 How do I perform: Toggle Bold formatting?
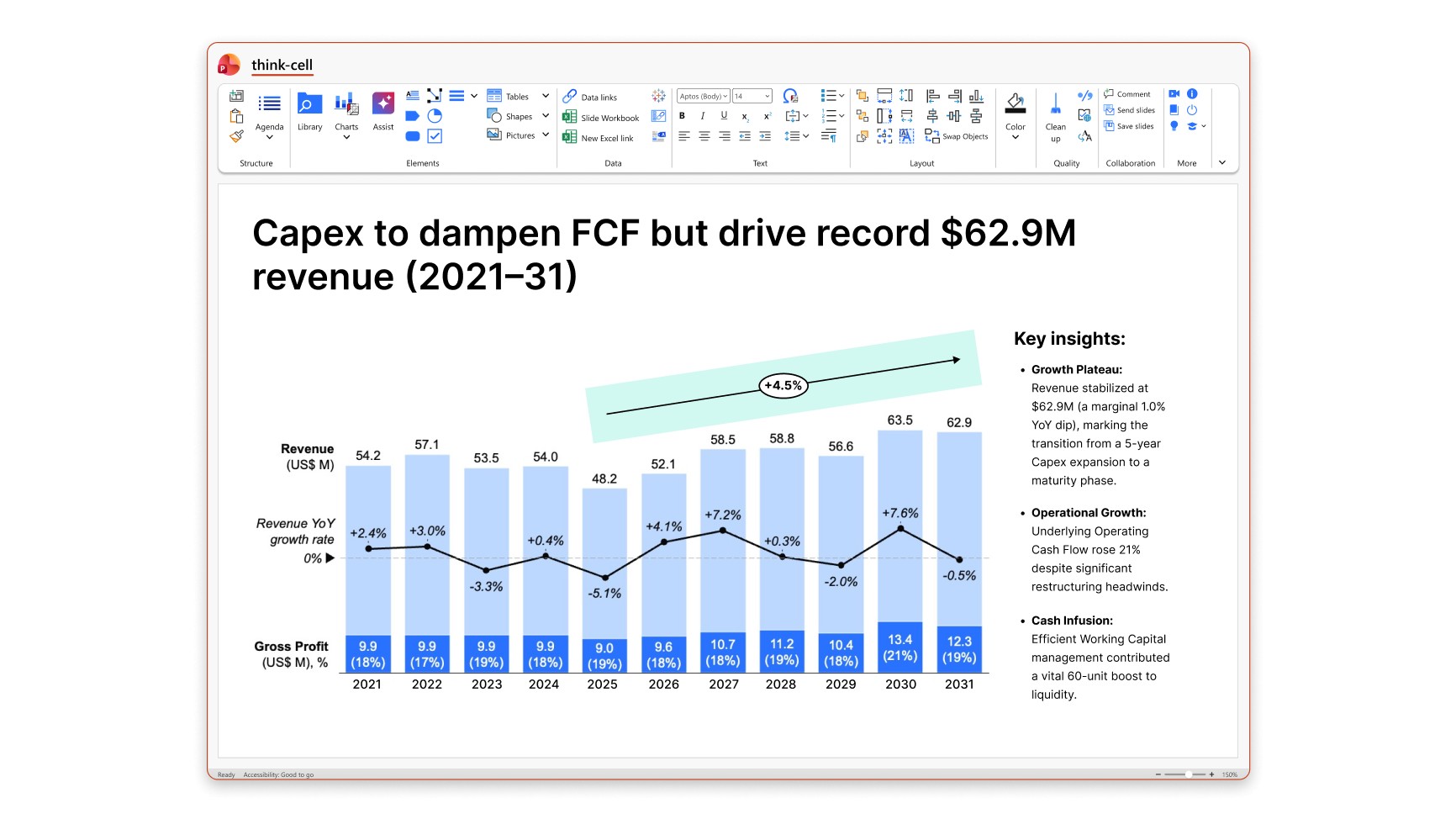point(682,116)
